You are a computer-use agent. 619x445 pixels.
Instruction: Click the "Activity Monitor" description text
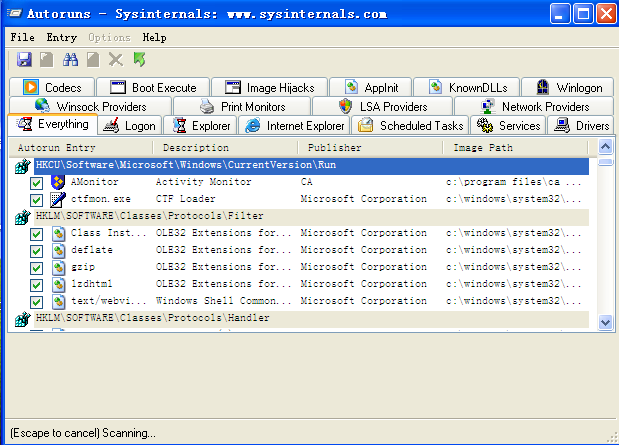[203, 182]
